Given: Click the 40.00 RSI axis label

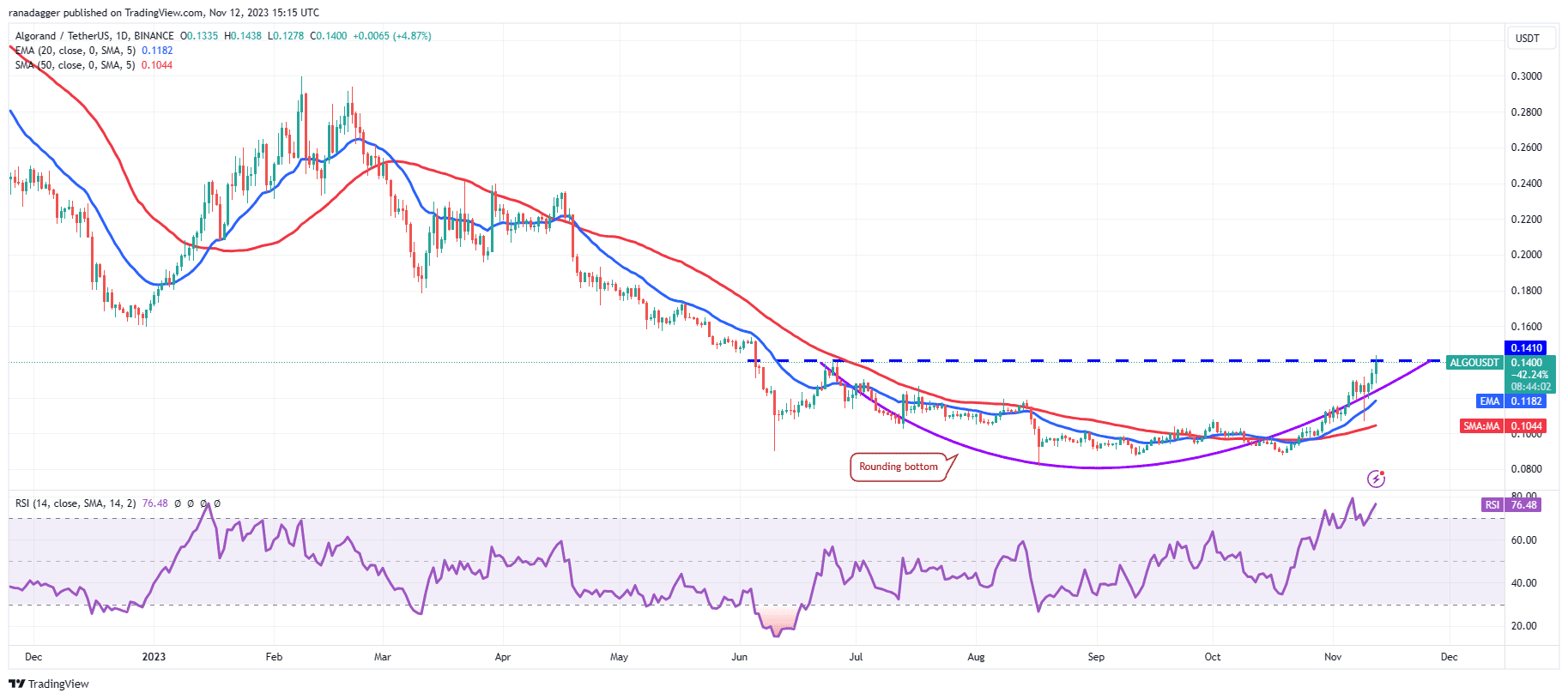Looking at the screenshot, I should 1523,583.
